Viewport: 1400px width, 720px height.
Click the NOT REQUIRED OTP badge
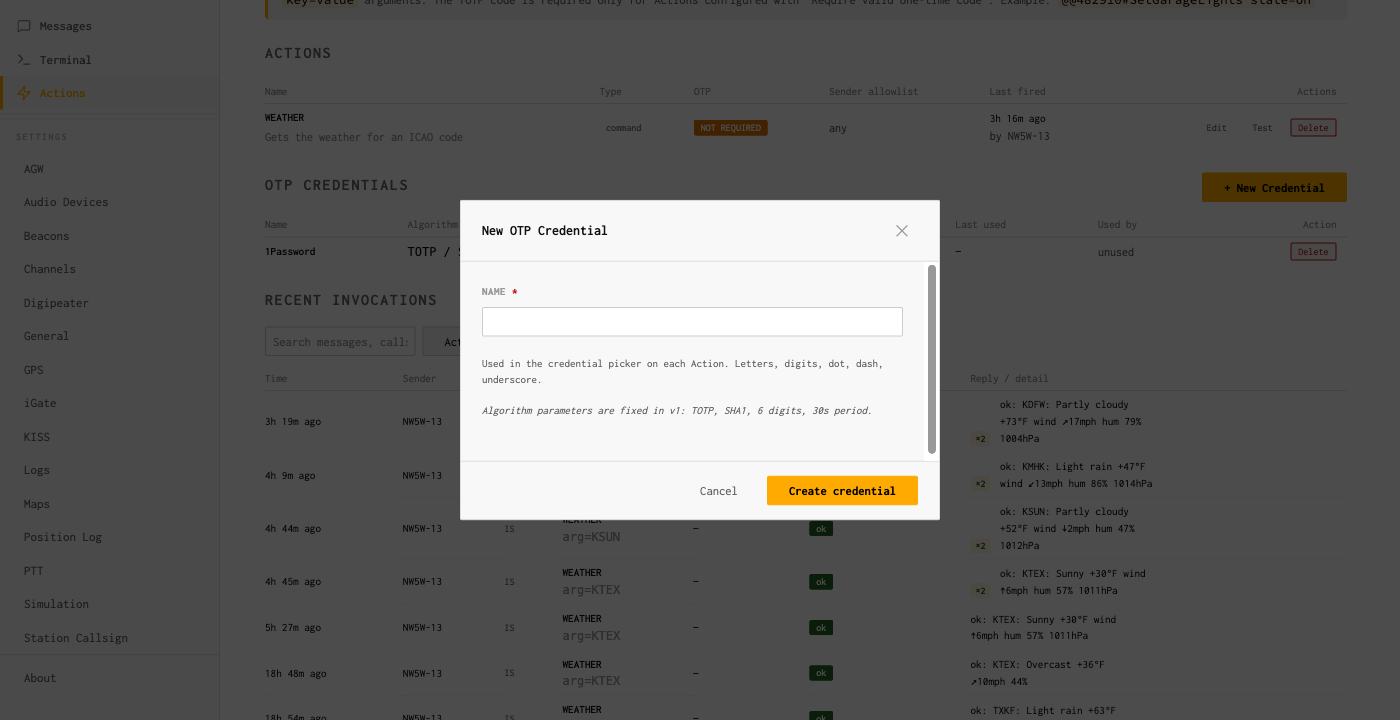coord(730,128)
